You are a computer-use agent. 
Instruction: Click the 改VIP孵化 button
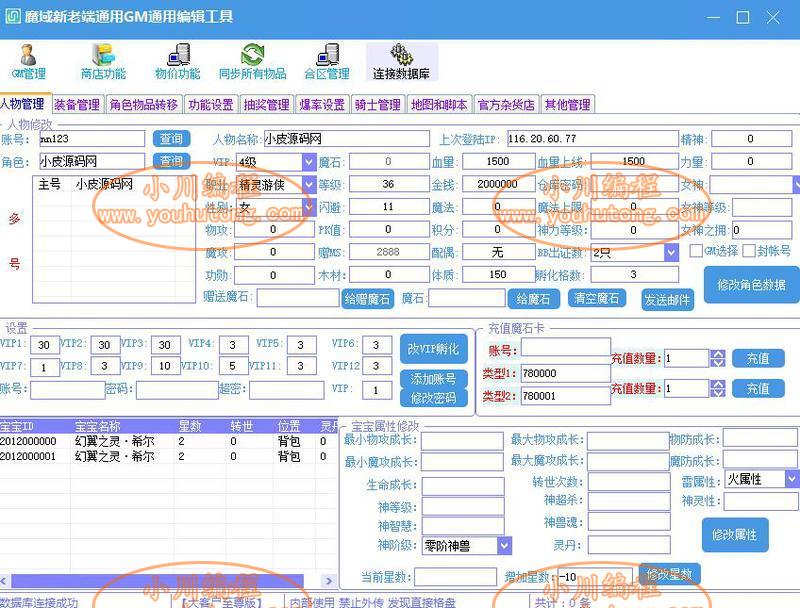click(434, 349)
